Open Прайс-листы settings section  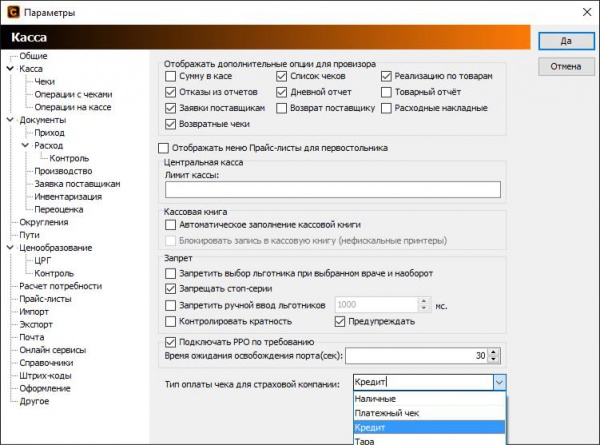point(45,298)
